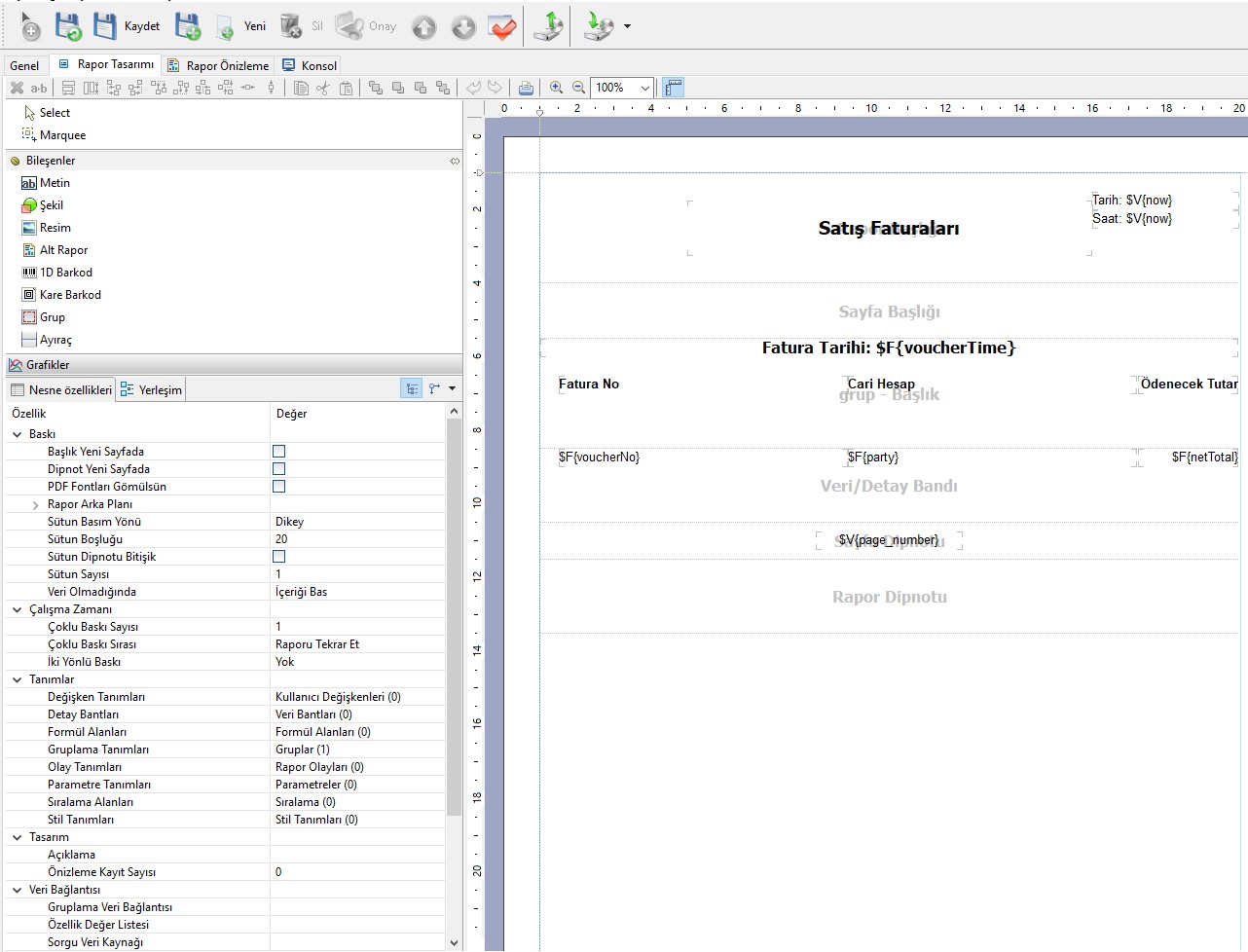Select the Şekil shape component
Screen dimensions: 1248x952
(x=51, y=205)
